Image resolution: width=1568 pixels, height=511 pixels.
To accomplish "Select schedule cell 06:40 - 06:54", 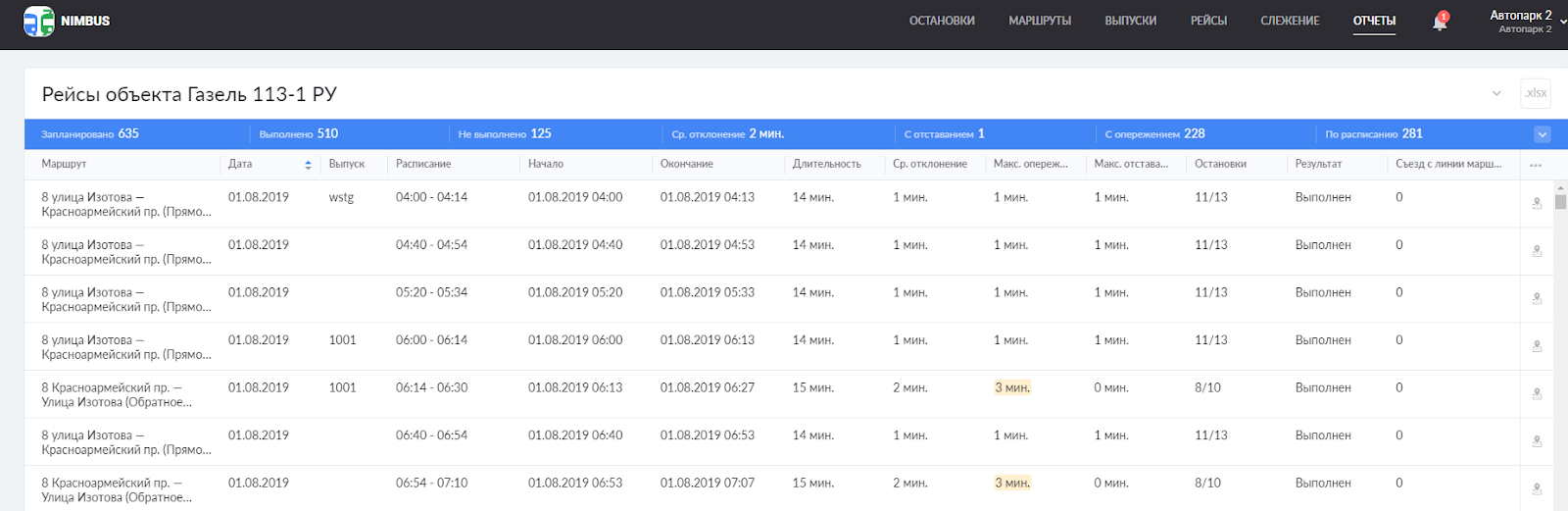I will pyautogui.click(x=431, y=435).
